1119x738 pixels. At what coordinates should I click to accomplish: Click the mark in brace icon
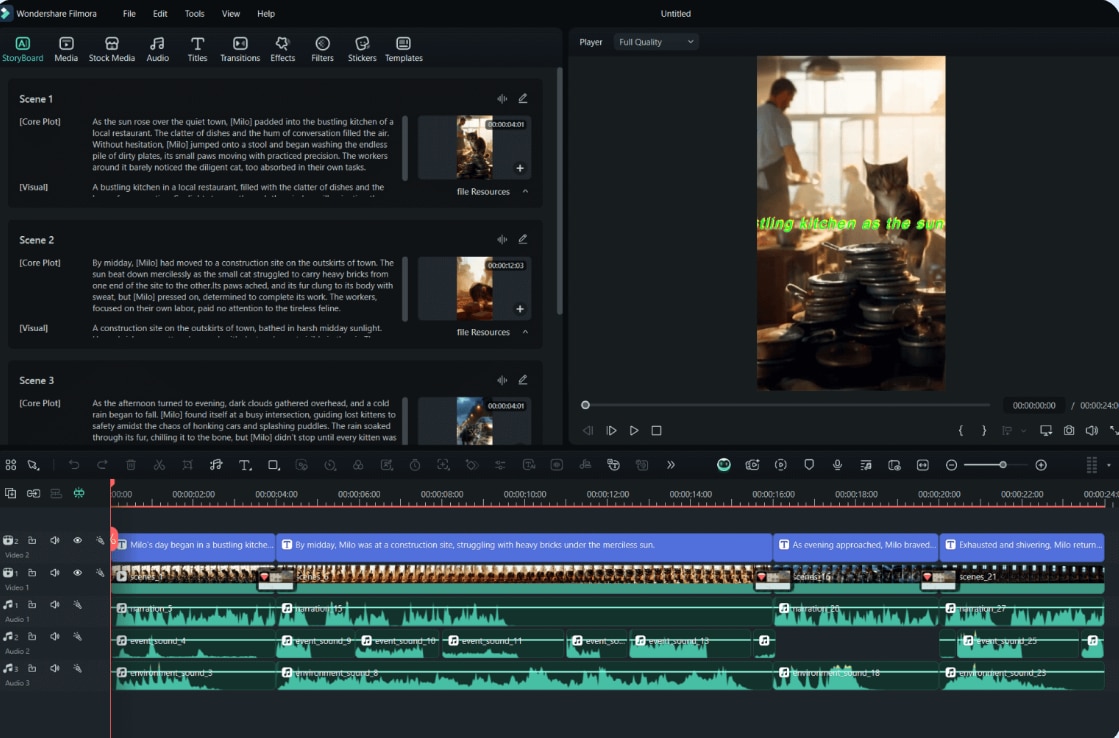[x=961, y=430]
